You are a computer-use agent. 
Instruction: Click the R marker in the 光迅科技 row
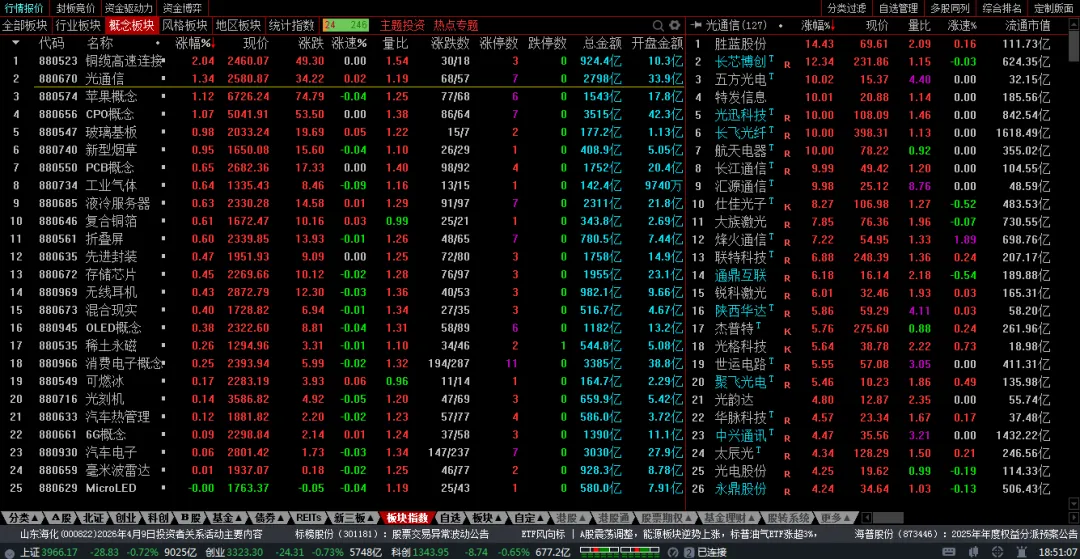click(x=787, y=118)
